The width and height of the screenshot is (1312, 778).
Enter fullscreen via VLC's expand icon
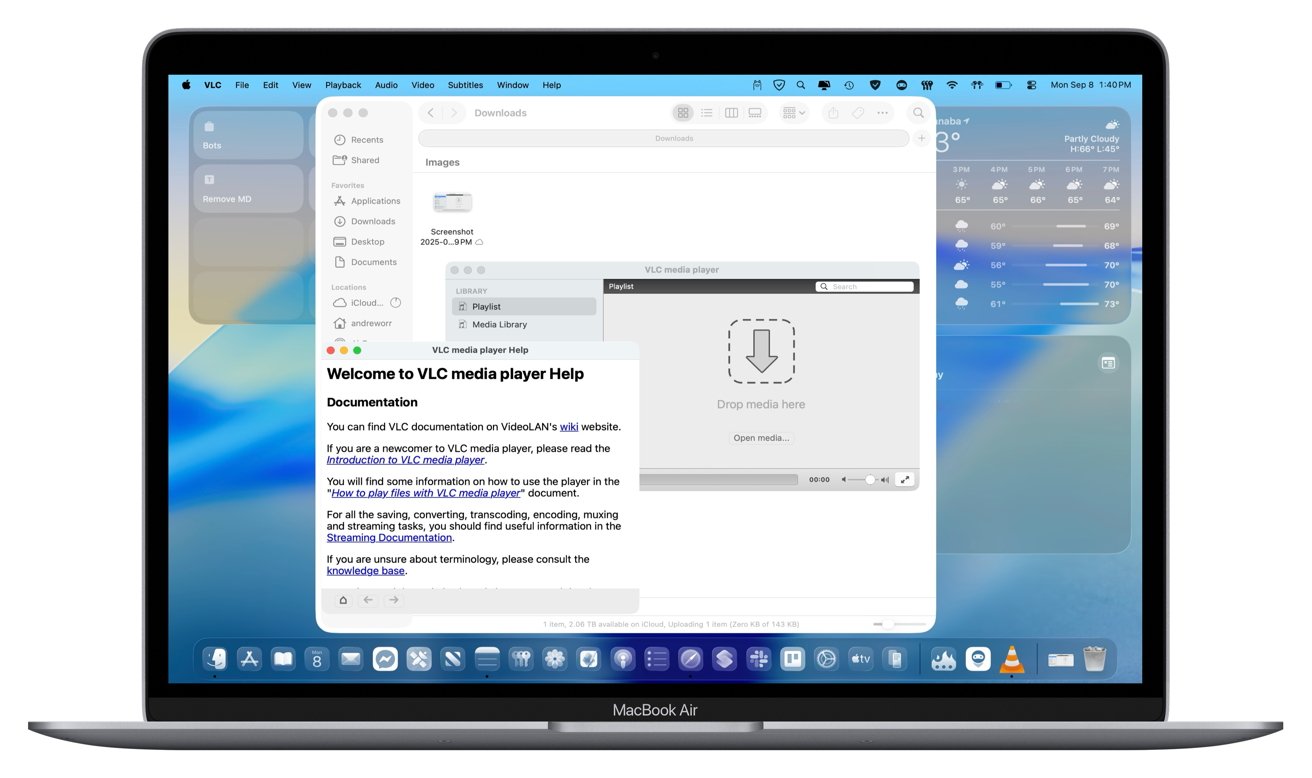pos(905,479)
